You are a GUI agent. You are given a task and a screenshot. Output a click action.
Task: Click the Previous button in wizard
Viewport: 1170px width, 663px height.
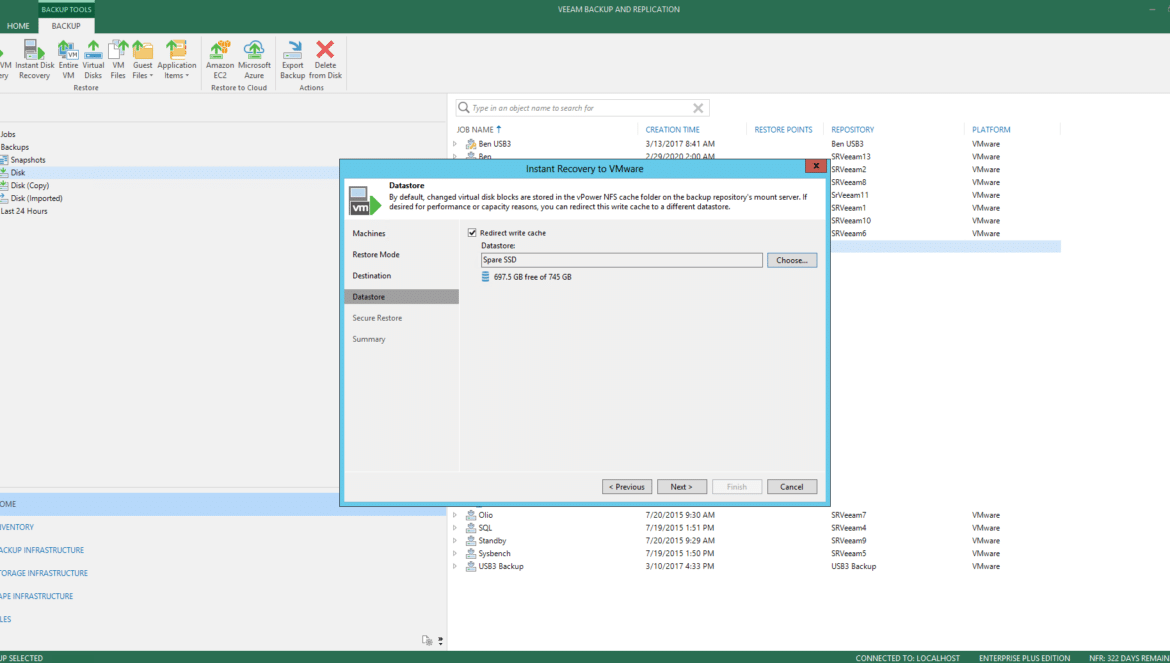pos(627,487)
